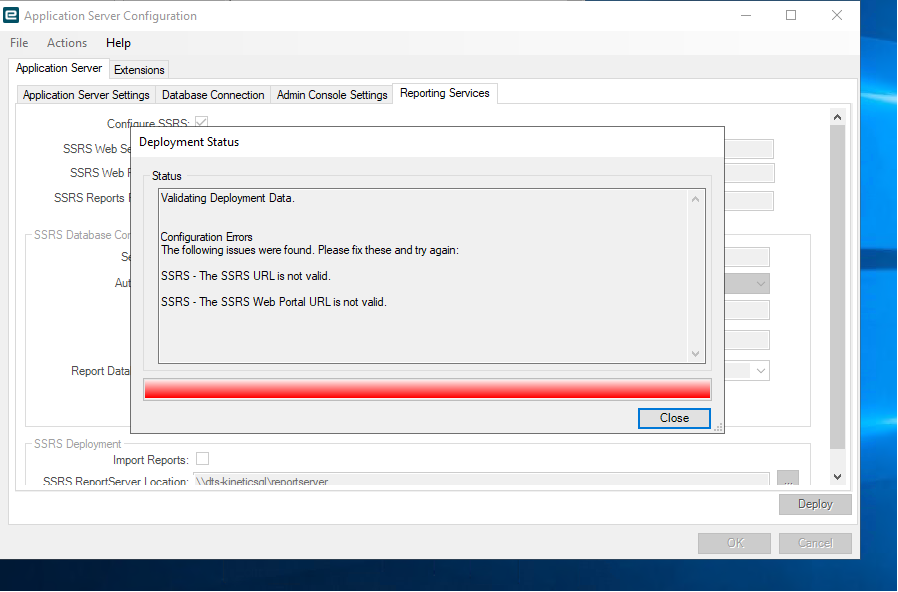Click the 'Configuration Errors' heading text
This screenshot has width=898, height=592.
click(206, 236)
